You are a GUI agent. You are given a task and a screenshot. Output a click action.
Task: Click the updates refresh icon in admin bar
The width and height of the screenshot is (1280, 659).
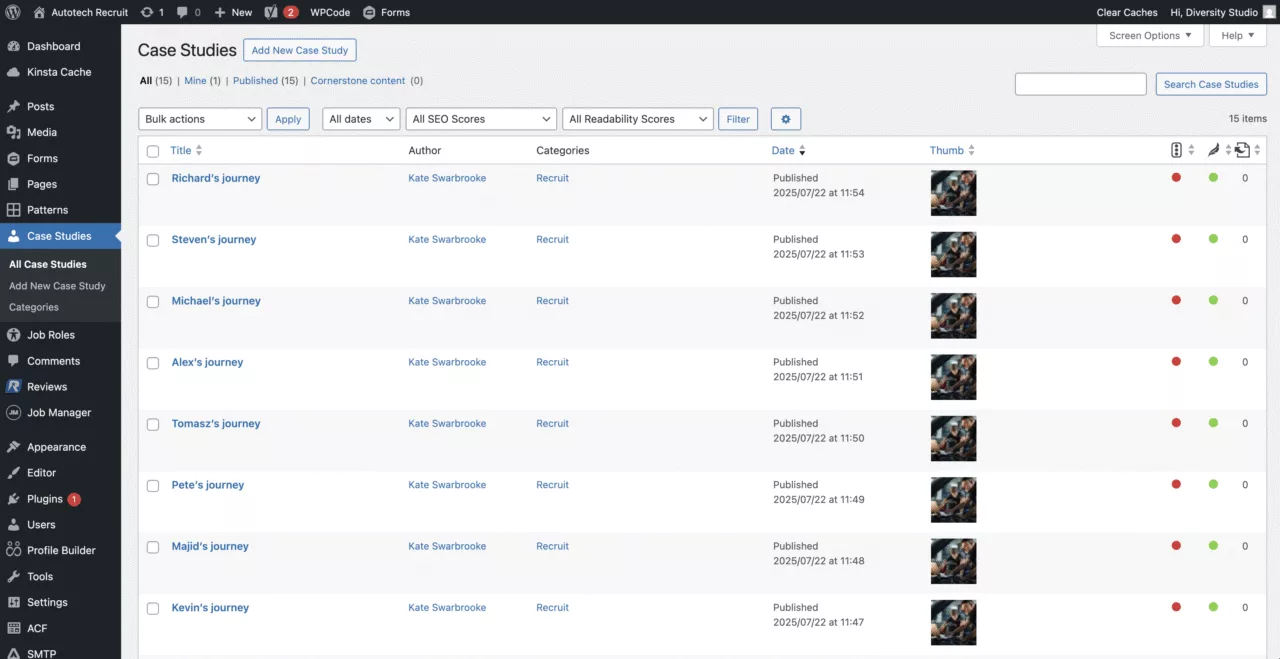(147, 12)
